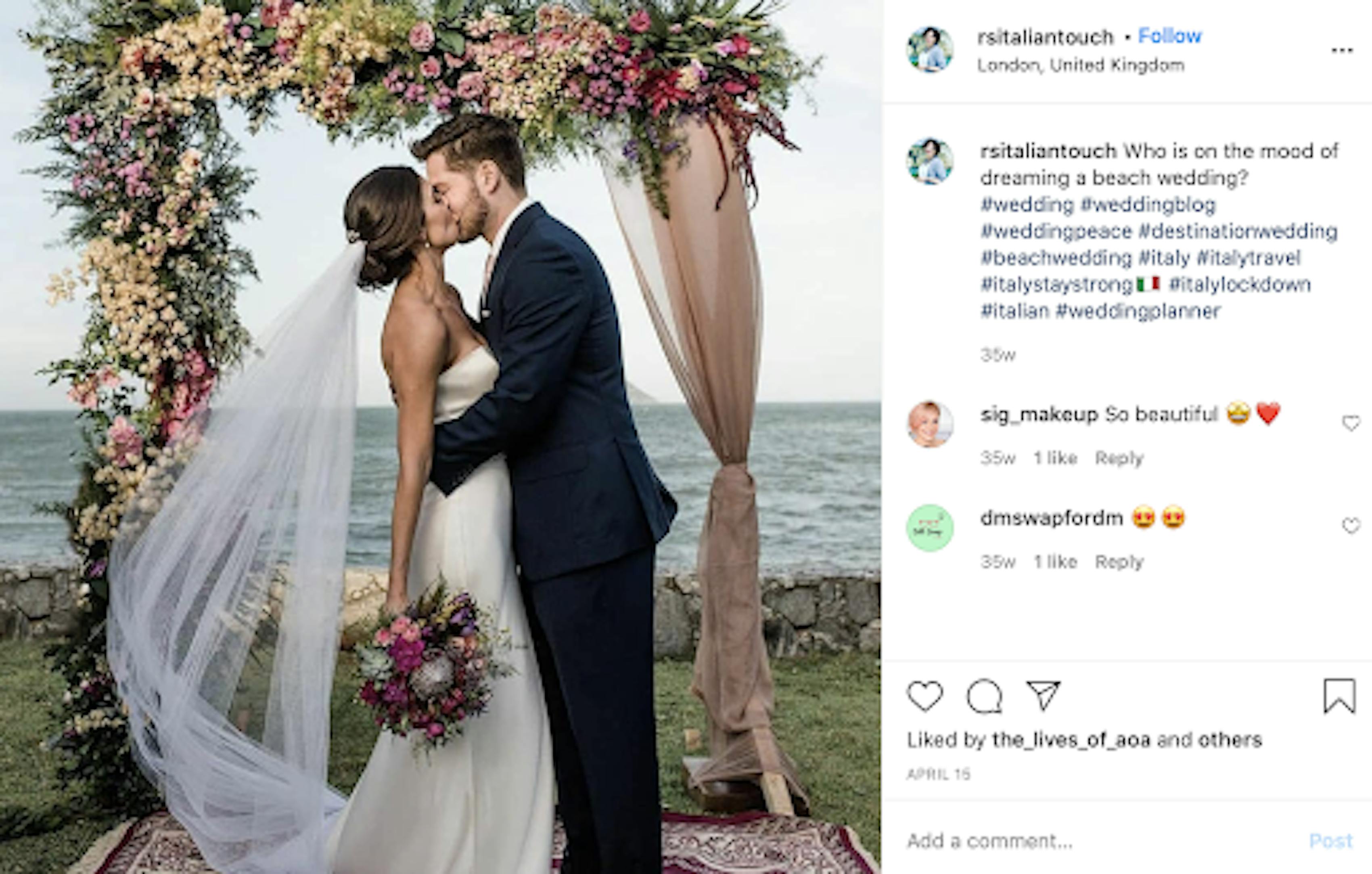Save post with bookmark icon
This screenshot has height=874, width=1372.
point(1339,696)
